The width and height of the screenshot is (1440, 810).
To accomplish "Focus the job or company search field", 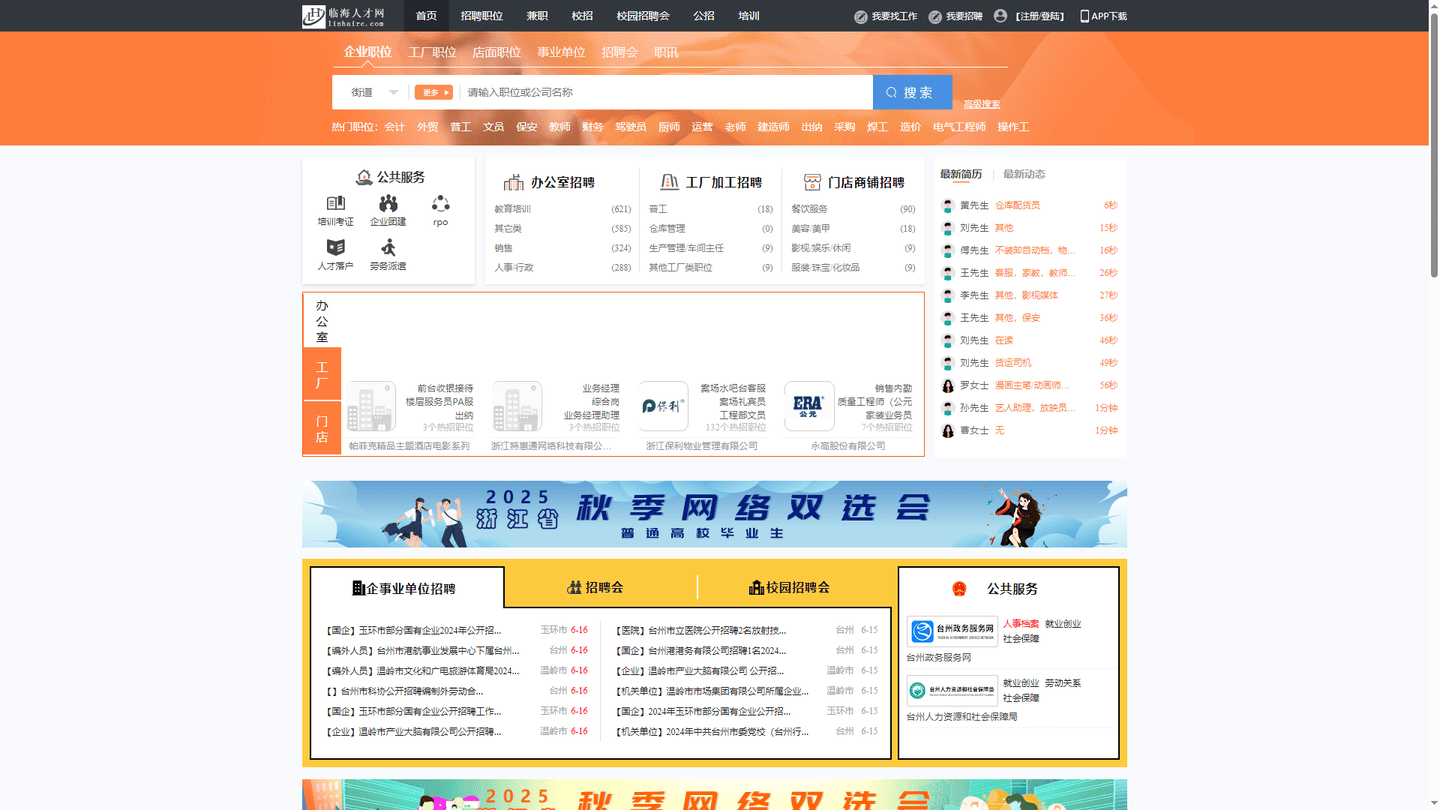I will (x=665, y=92).
